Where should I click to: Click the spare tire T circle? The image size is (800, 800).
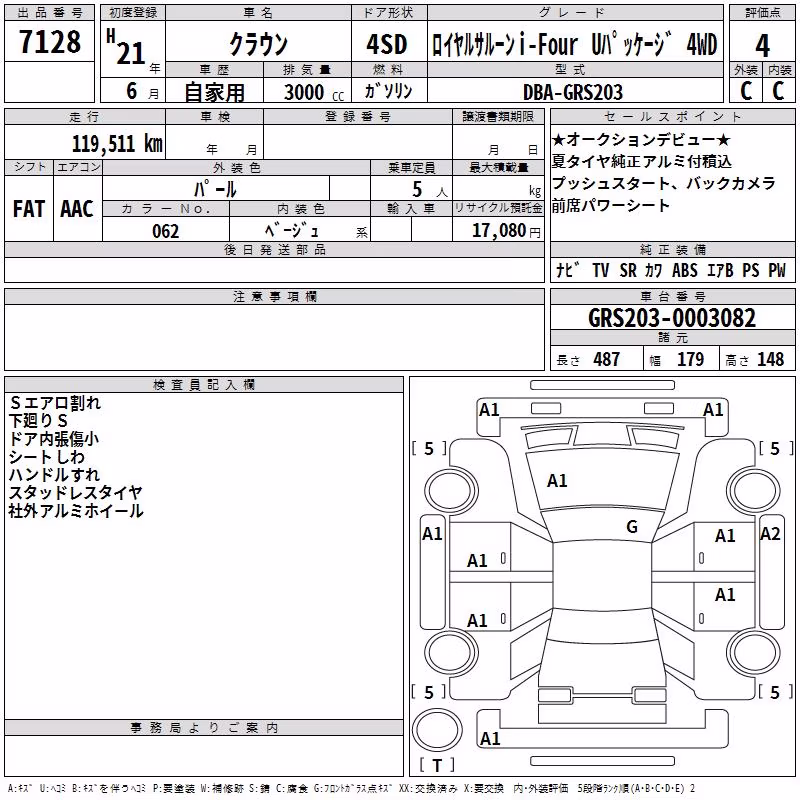(437, 730)
